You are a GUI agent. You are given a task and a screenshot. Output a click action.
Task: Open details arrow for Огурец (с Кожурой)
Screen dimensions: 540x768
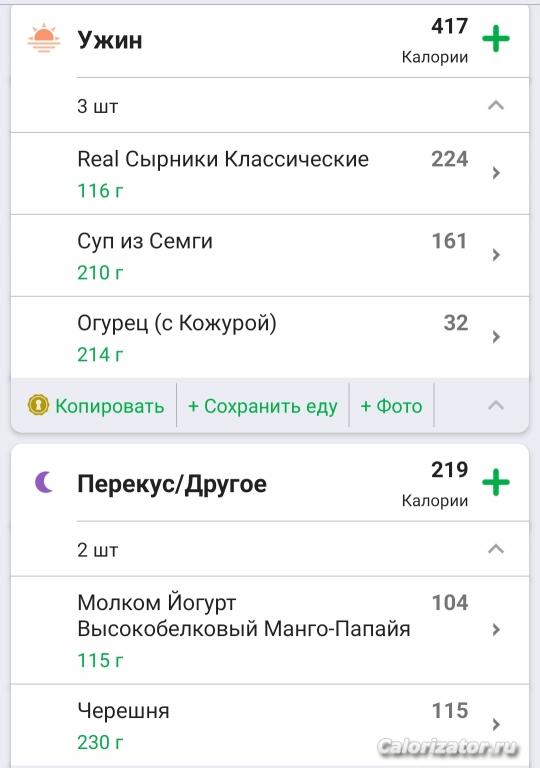tap(496, 336)
